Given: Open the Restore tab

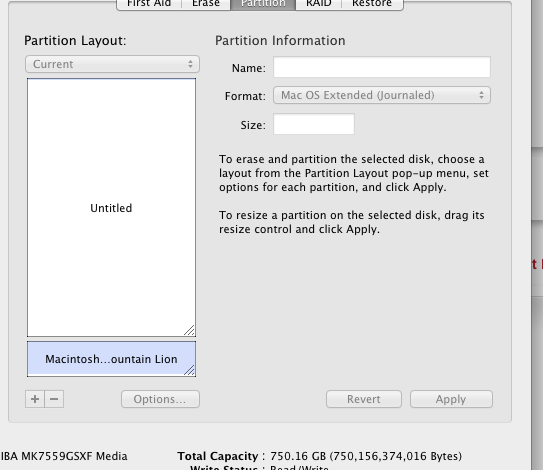Looking at the screenshot, I should tap(372, 4).
